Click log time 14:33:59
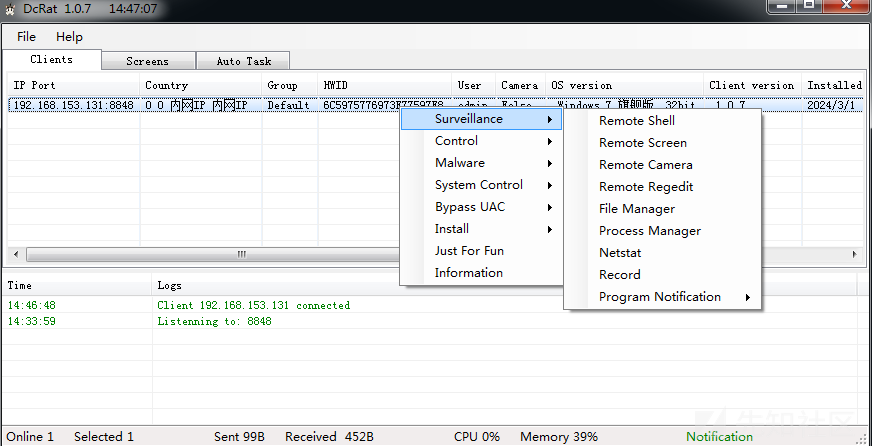Image resolution: width=872 pixels, height=446 pixels. point(32,321)
